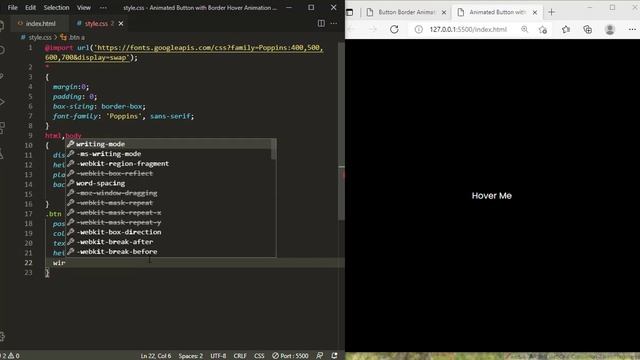Change indentation via Spaces: 2

191,356
